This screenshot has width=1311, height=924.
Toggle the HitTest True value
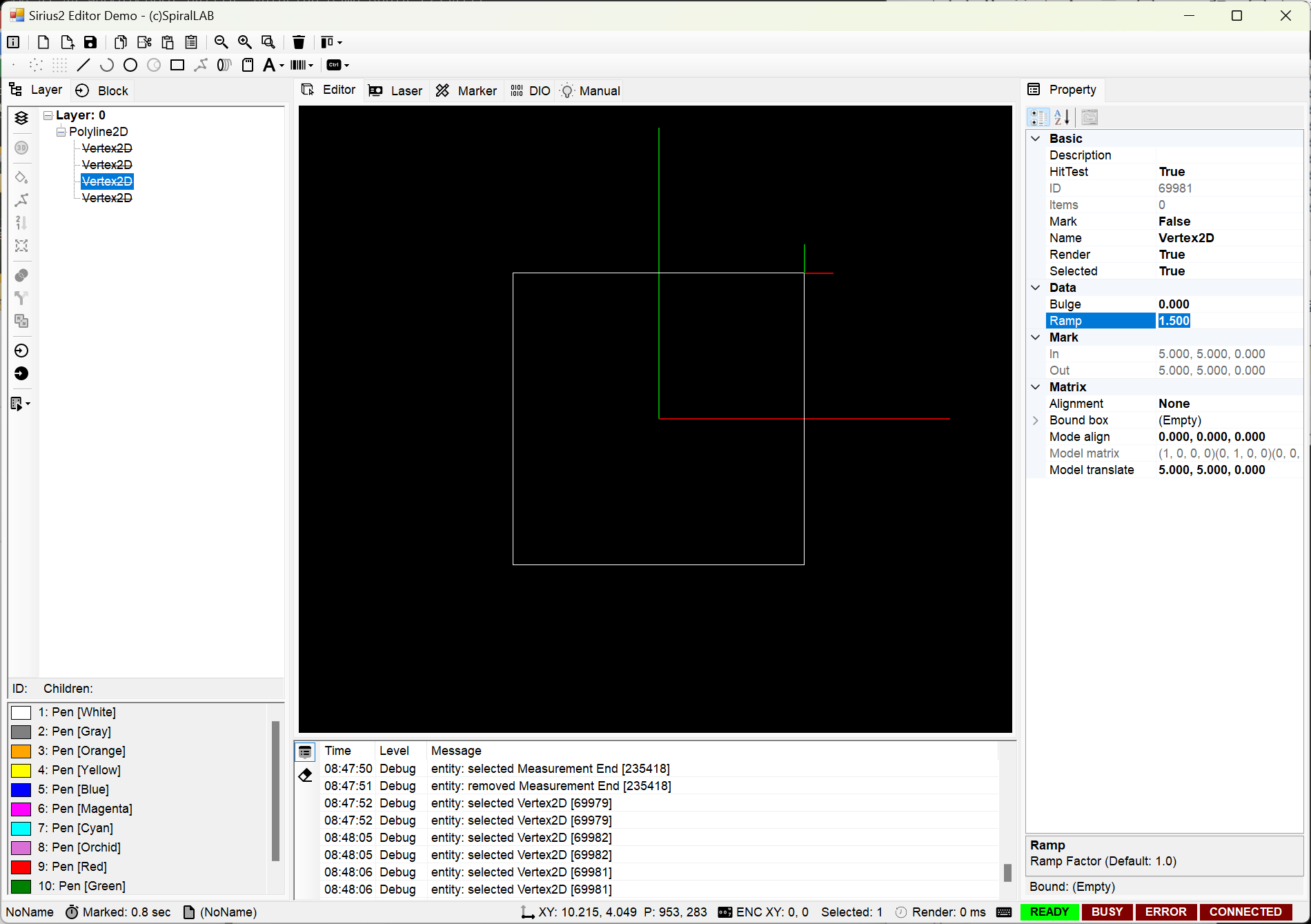click(x=1230, y=172)
